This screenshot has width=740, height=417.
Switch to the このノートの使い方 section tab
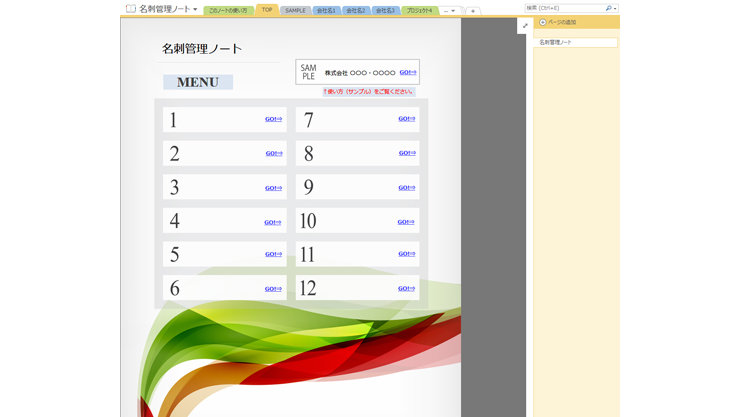click(228, 10)
